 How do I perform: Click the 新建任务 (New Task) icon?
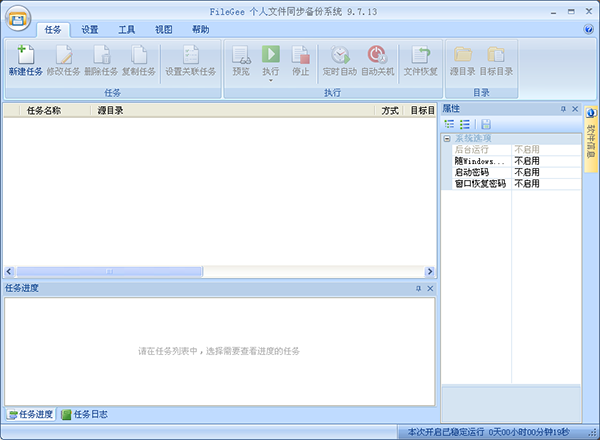(26, 60)
